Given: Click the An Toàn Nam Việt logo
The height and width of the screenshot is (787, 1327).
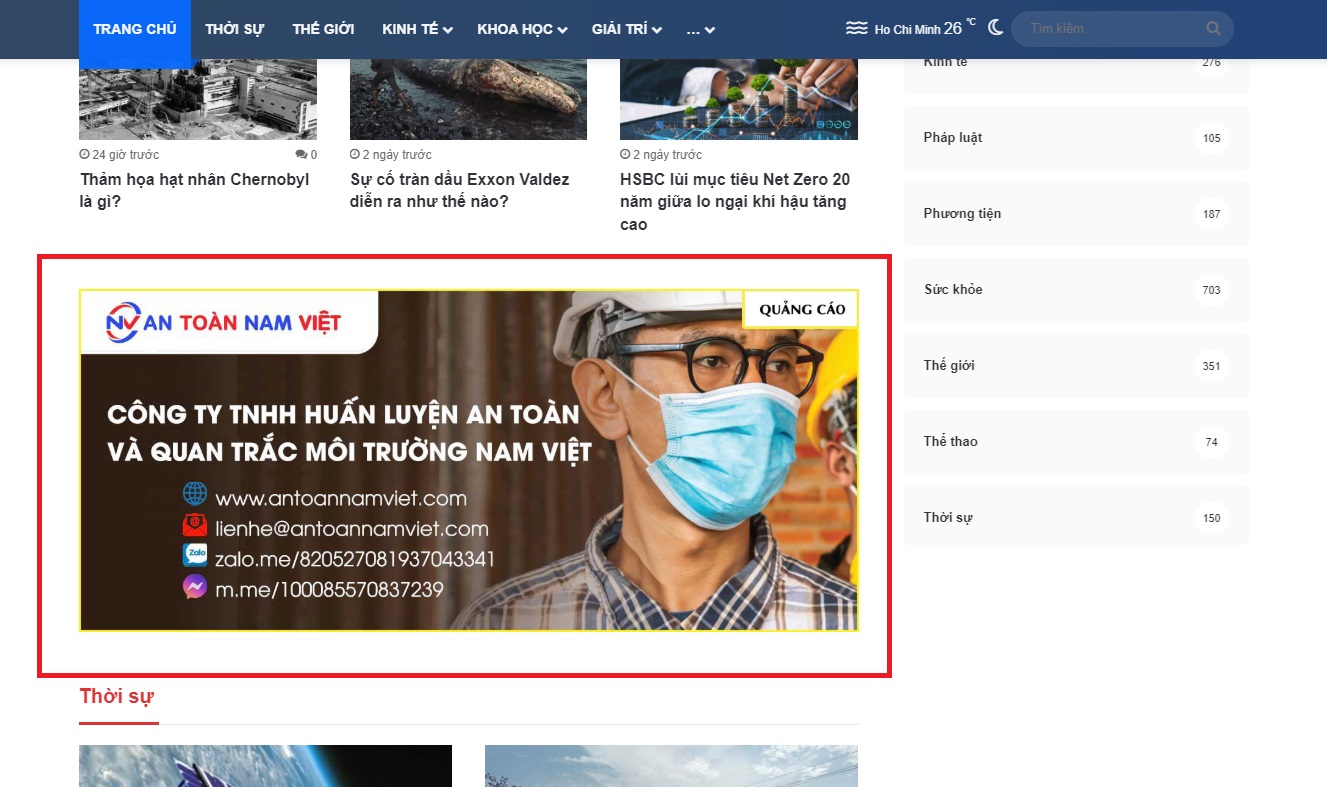Looking at the screenshot, I should click(x=224, y=322).
